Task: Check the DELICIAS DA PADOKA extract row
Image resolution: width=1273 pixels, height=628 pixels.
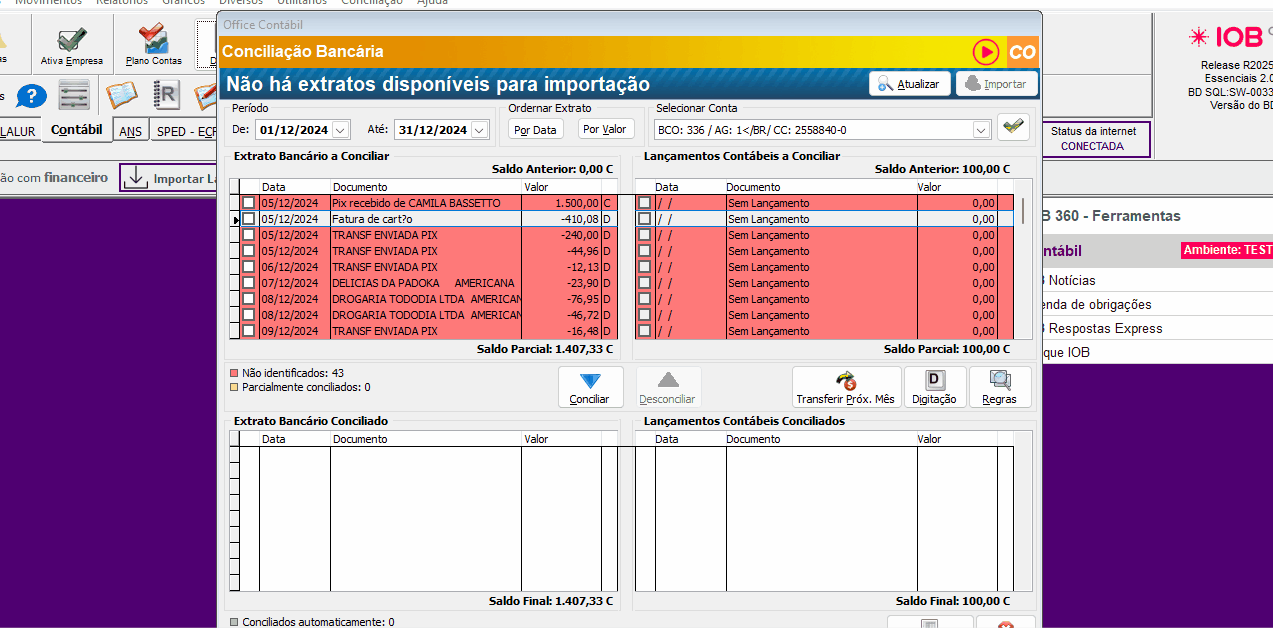Action: pyautogui.click(x=248, y=283)
